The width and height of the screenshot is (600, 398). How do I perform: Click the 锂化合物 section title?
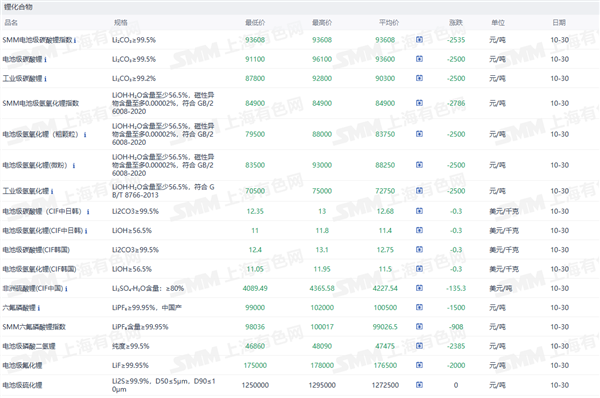[x=18, y=7]
